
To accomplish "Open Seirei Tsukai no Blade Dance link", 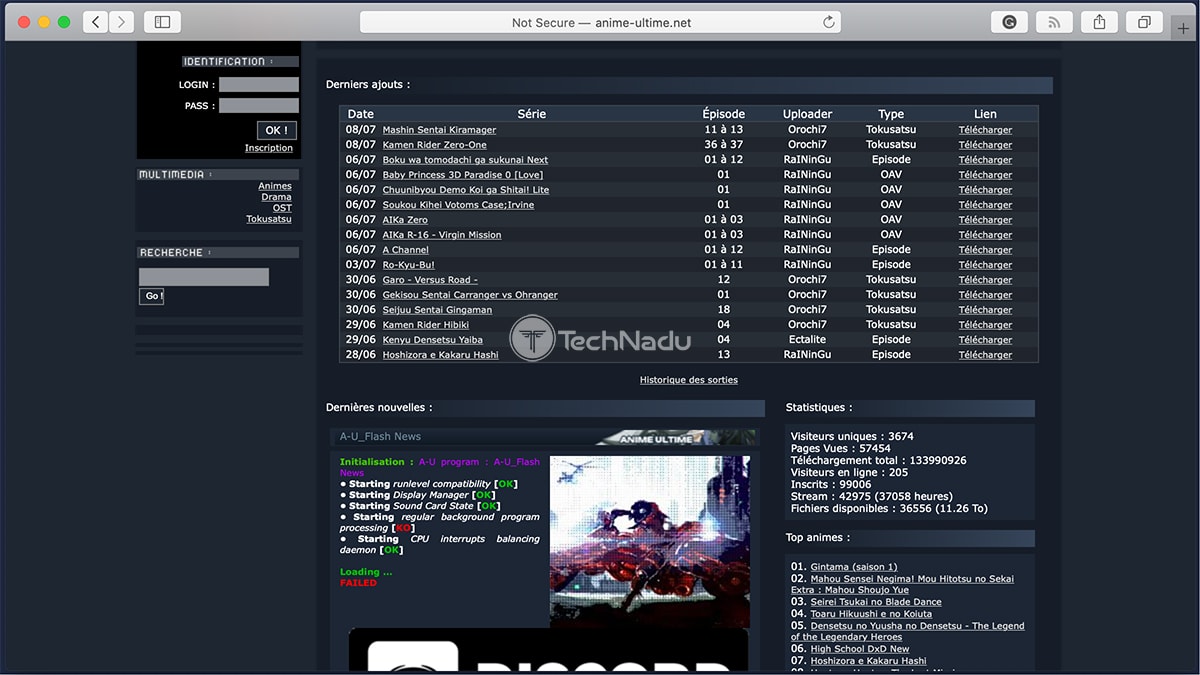I will (x=876, y=602).
